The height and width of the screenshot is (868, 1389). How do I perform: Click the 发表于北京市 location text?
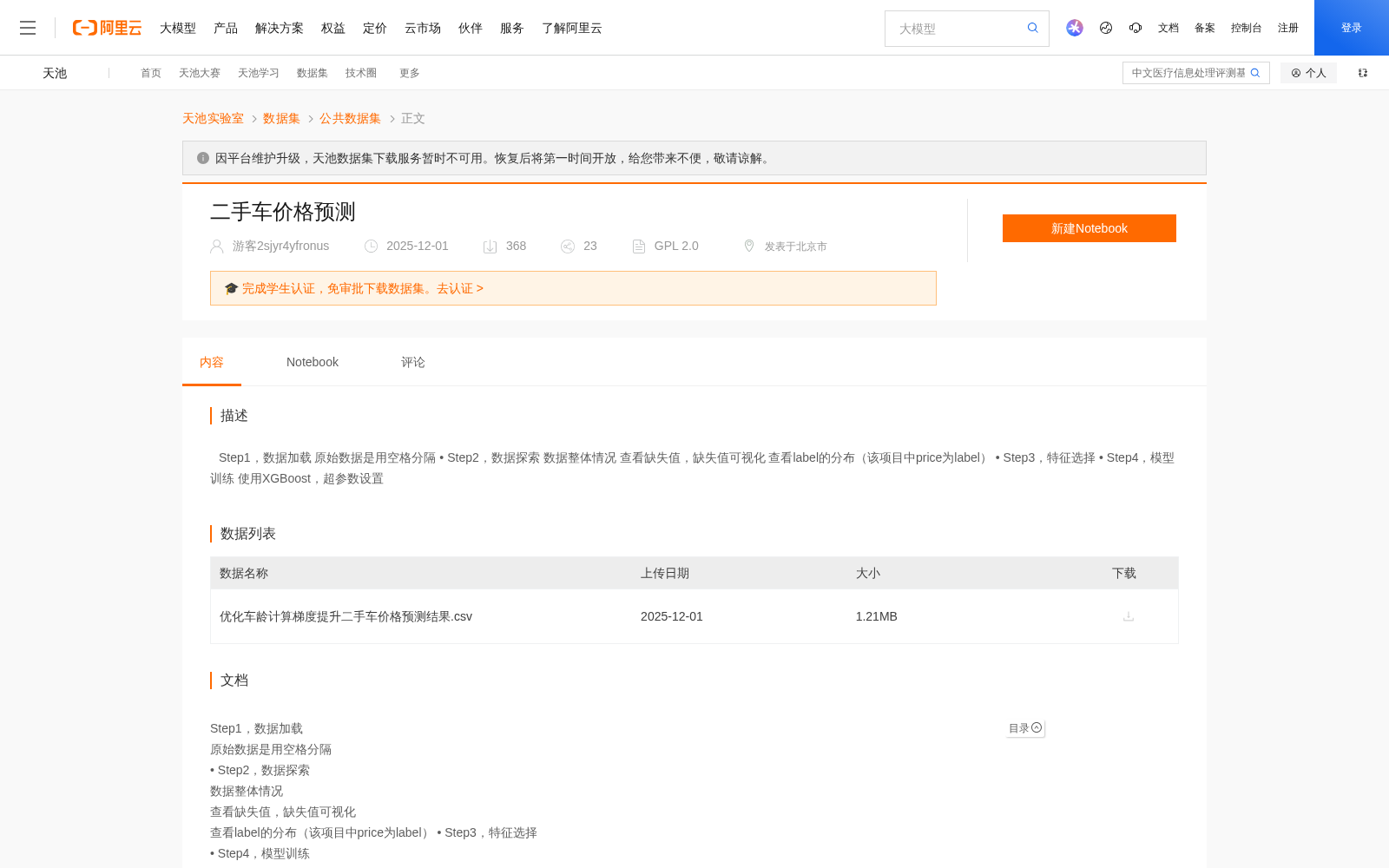pyautogui.click(x=795, y=247)
